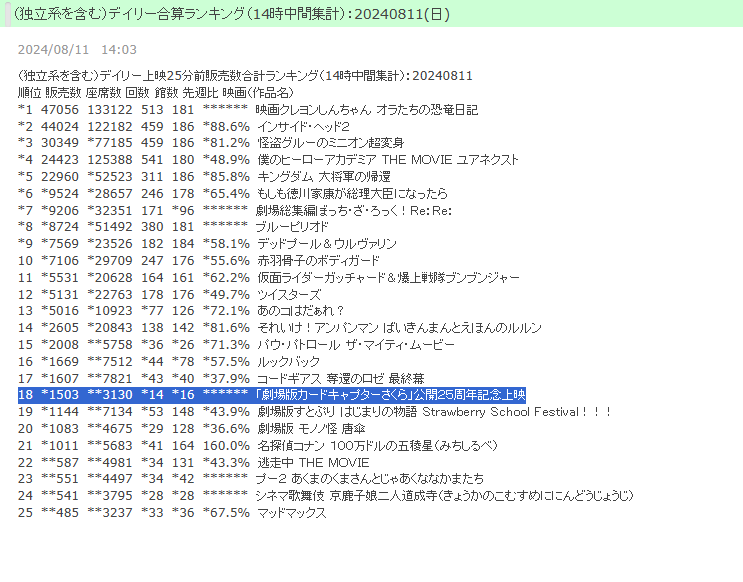
Task: Click the timestamp 2024/08/11 14:03
Action: point(77,50)
